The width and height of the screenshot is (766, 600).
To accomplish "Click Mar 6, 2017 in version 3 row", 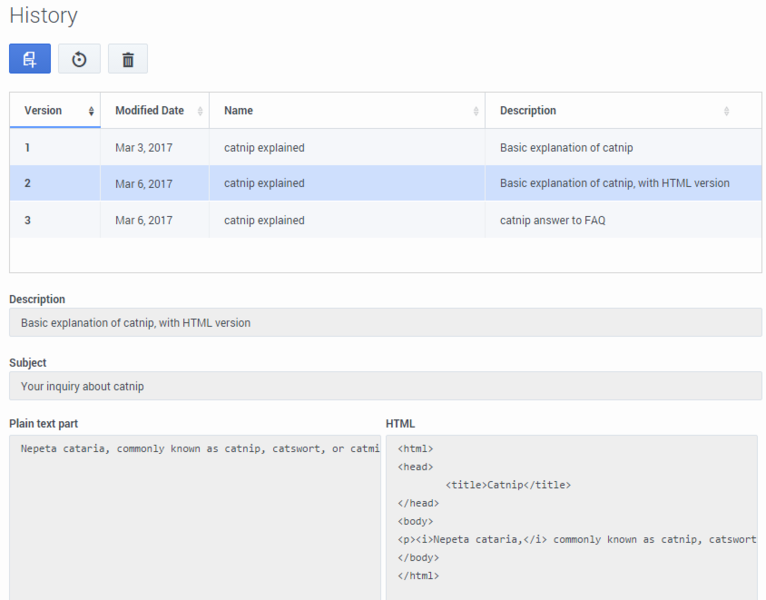I will point(155,220).
